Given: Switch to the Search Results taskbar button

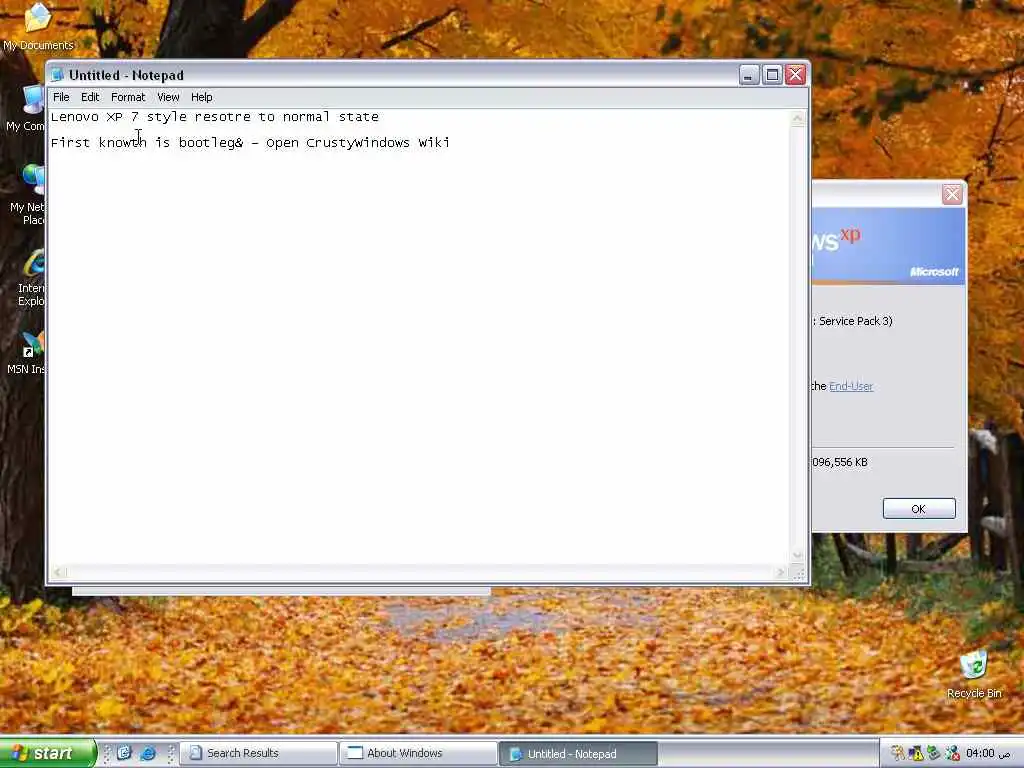Looking at the screenshot, I should pyautogui.click(x=259, y=754).
